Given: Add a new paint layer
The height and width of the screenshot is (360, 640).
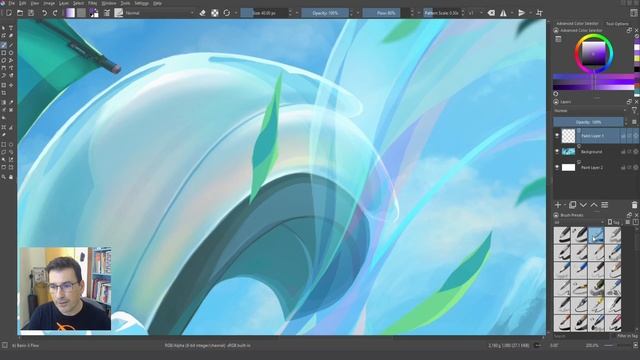Looking at the screenshot, I should pos(558,205).
